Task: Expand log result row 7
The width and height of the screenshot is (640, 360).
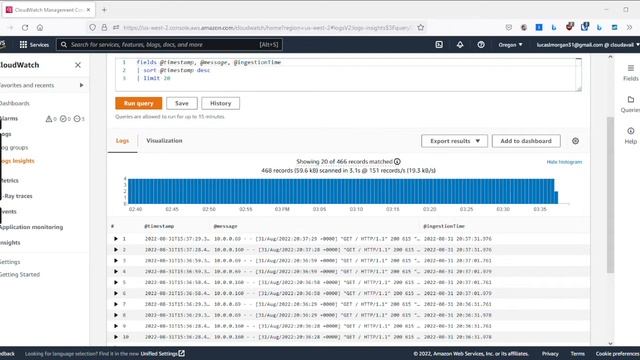Action: pyautogui.click(x=116, y=304)
